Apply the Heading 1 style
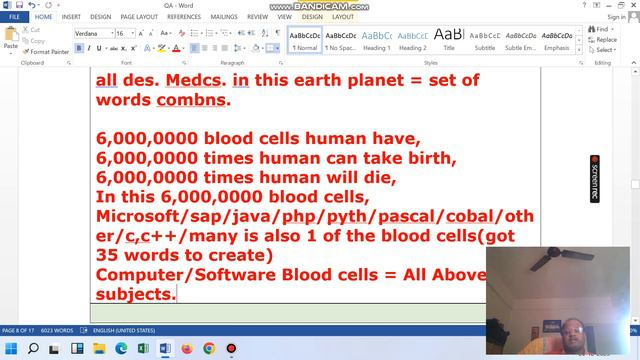This screenshot has height=360, width=640. click(x=377, y=40)
